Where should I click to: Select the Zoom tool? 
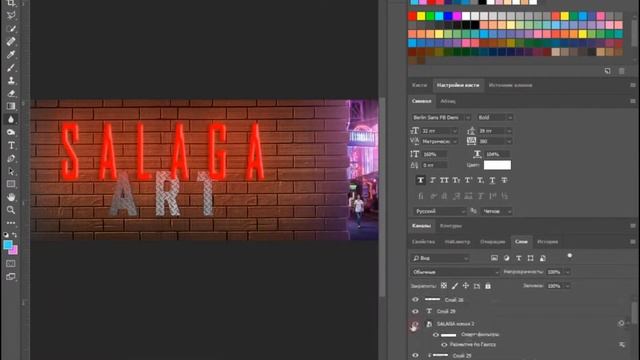pos(11,210)
